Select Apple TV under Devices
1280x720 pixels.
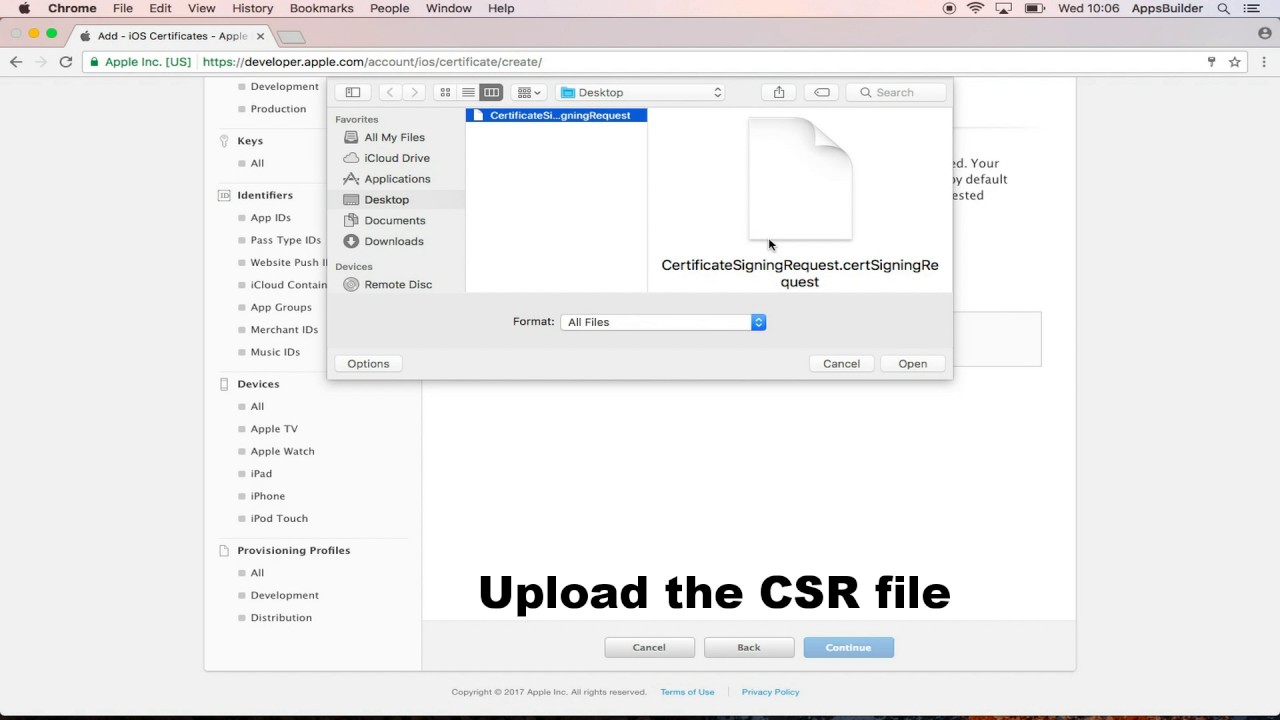pyautogui.click(x=274, y=429)
